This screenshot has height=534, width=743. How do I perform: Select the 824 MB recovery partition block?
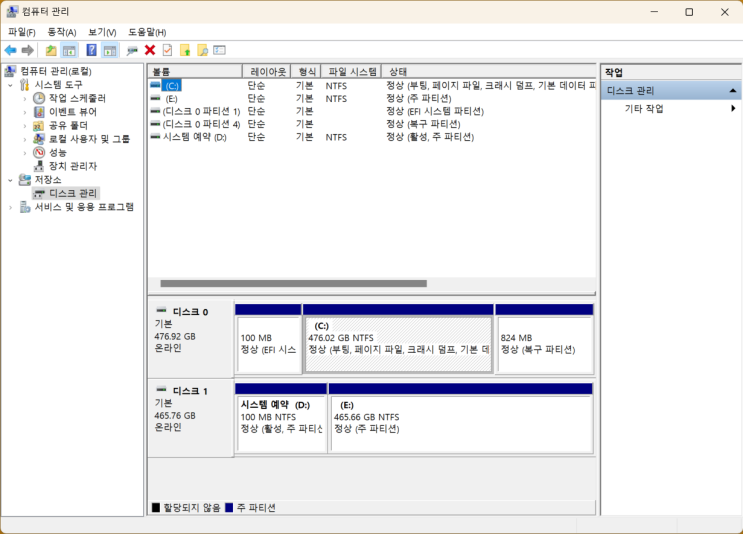(544, 339)
